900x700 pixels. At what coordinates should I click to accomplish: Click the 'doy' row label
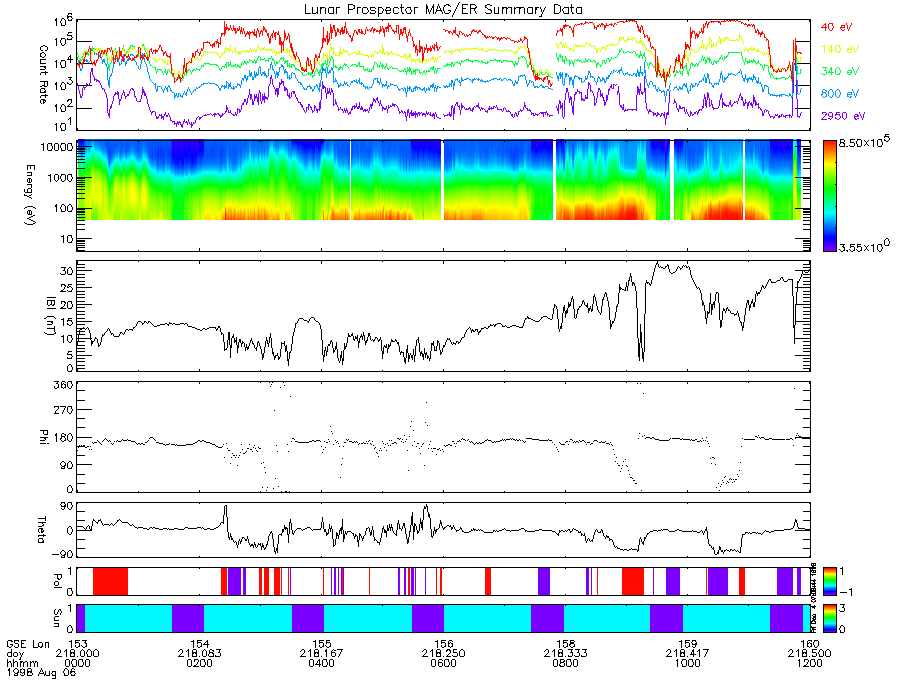15,654
